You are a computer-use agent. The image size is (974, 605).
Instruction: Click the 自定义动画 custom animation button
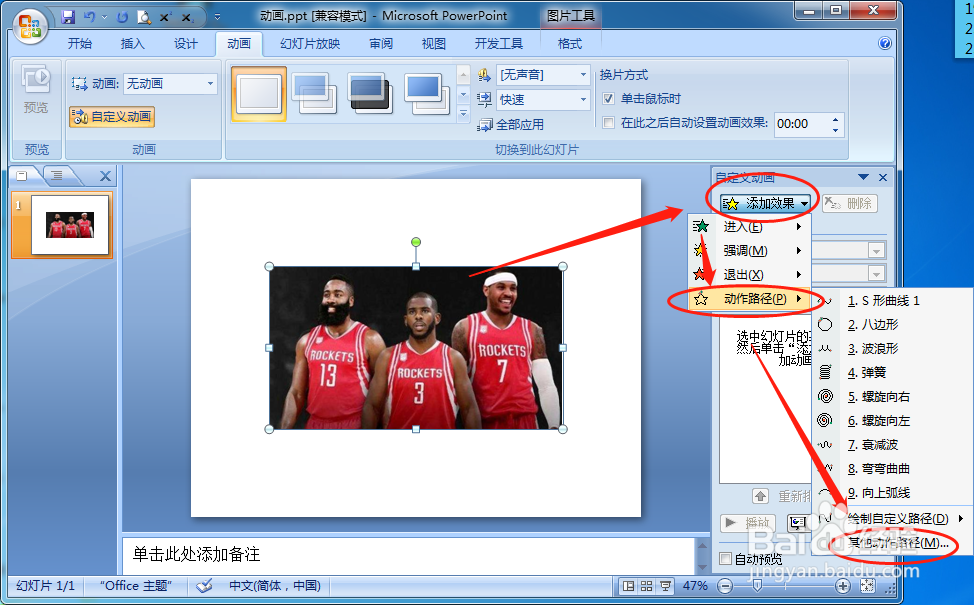[x=112, y=117]
